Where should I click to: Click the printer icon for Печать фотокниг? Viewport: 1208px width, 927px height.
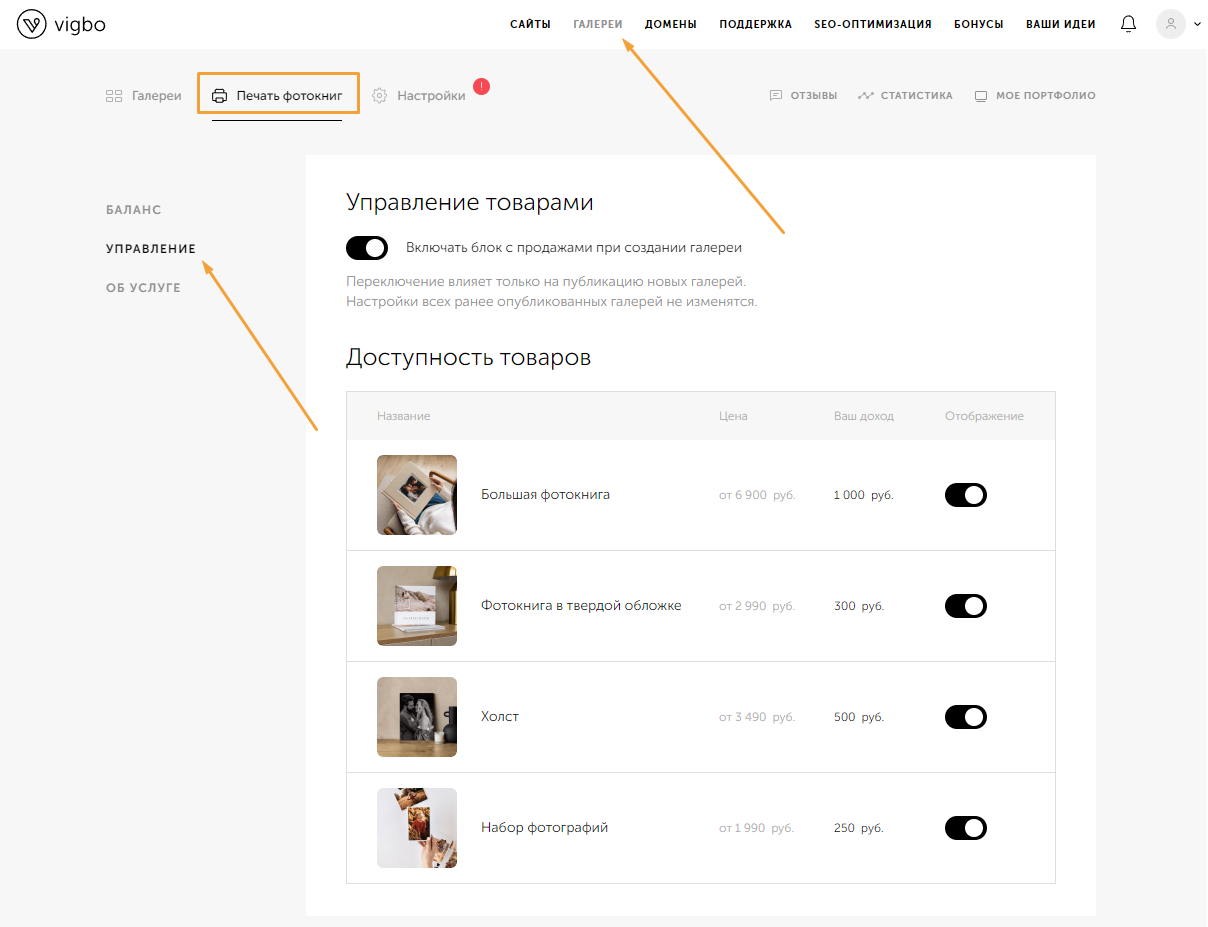click(219, 96)
